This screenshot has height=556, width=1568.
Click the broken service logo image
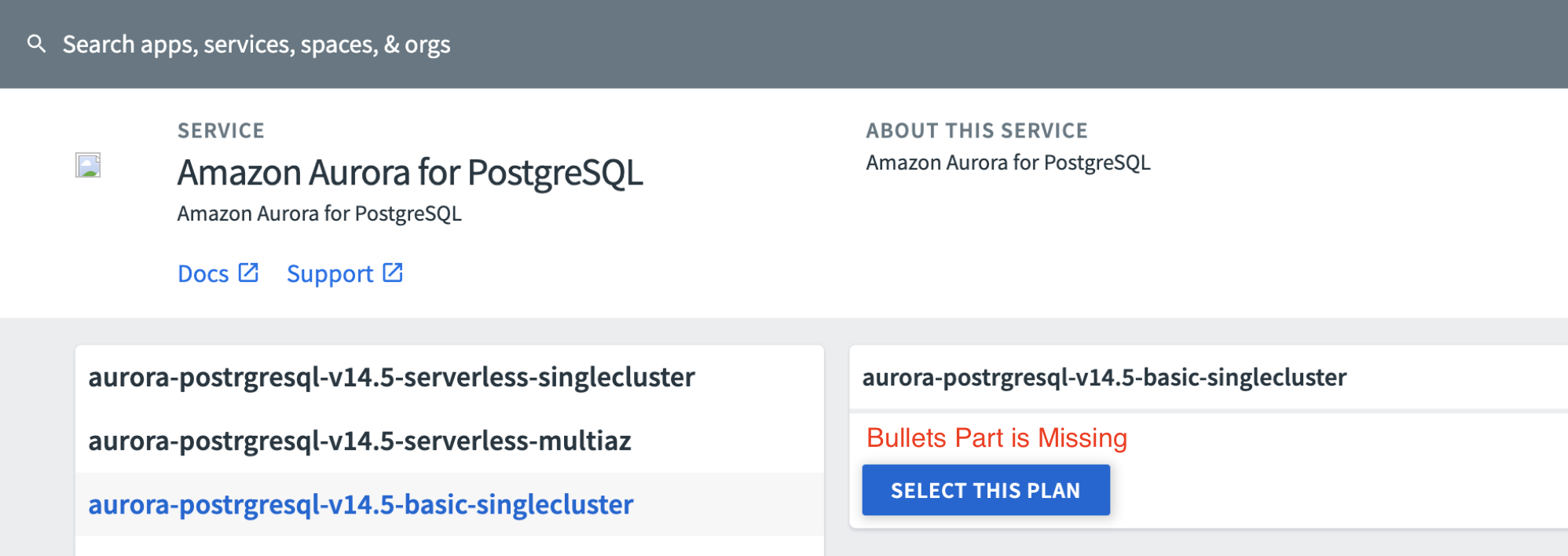click(88, 165)
